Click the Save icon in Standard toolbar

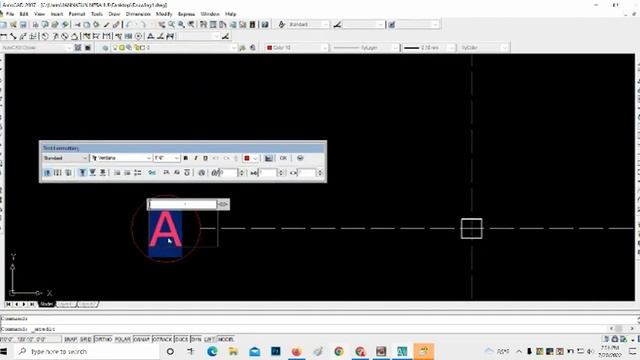pos(23,25)
